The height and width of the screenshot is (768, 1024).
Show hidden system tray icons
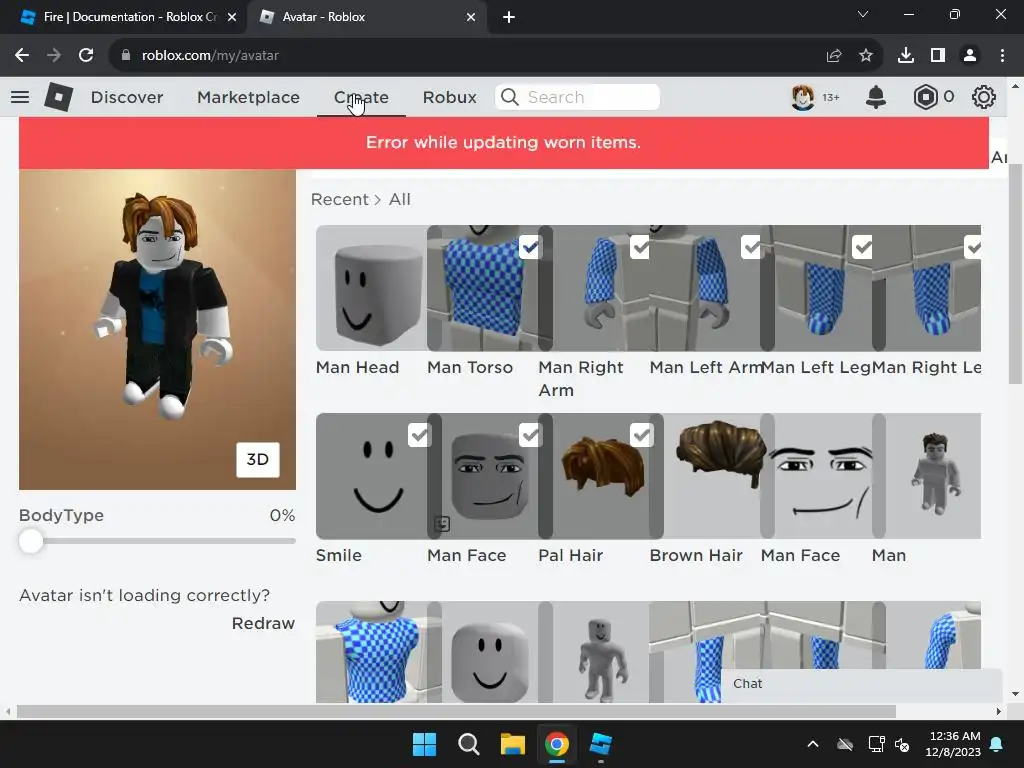pos(813,744)
